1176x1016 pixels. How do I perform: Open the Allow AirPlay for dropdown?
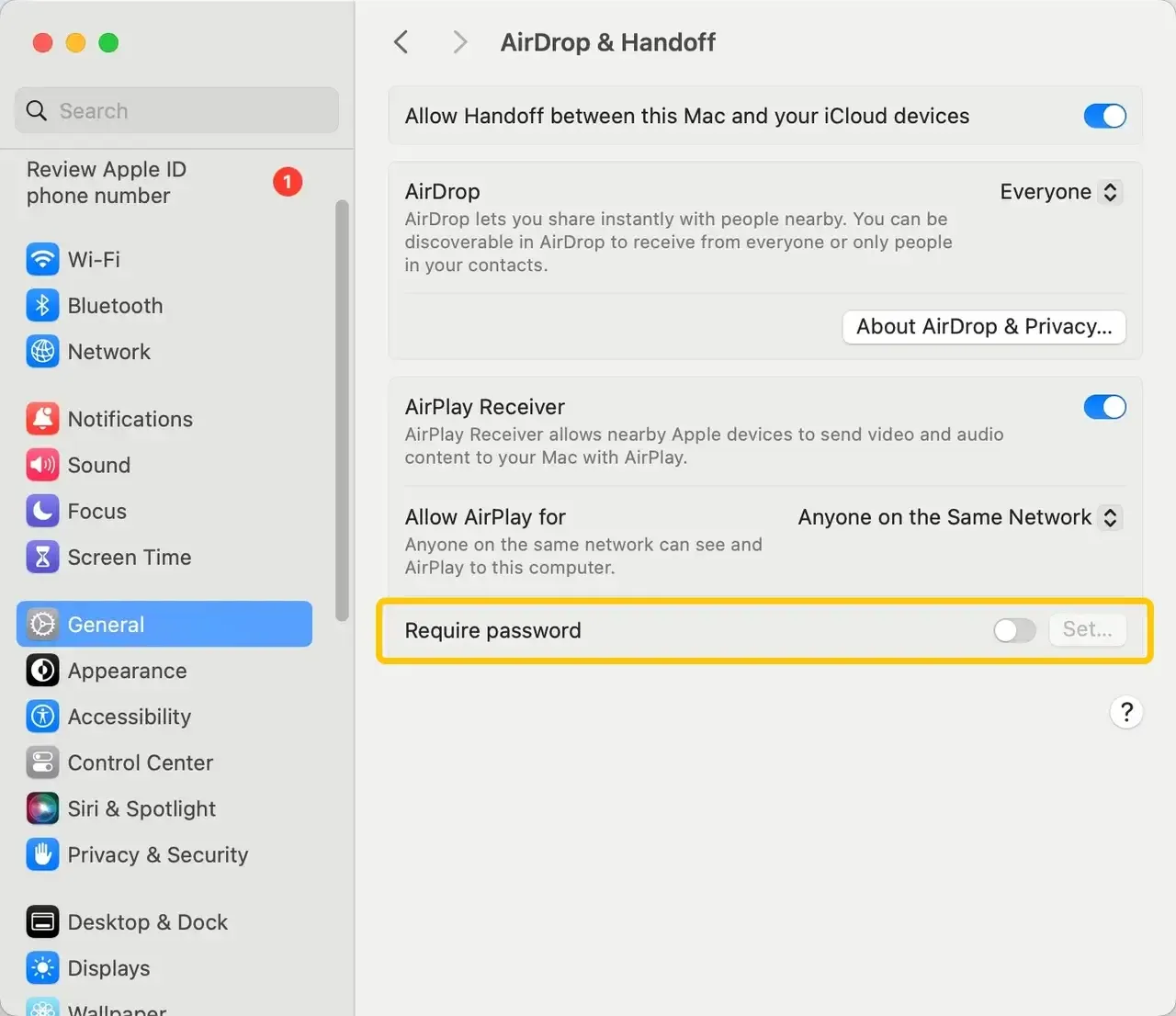click(x=960, y=517)
